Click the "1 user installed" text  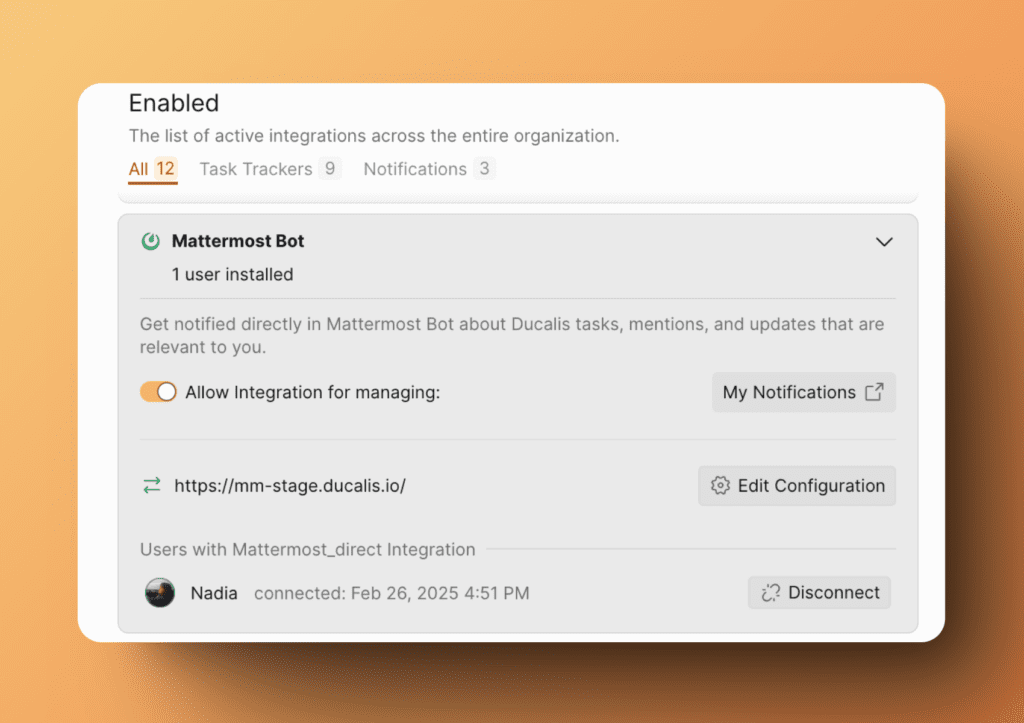[232, 274]
